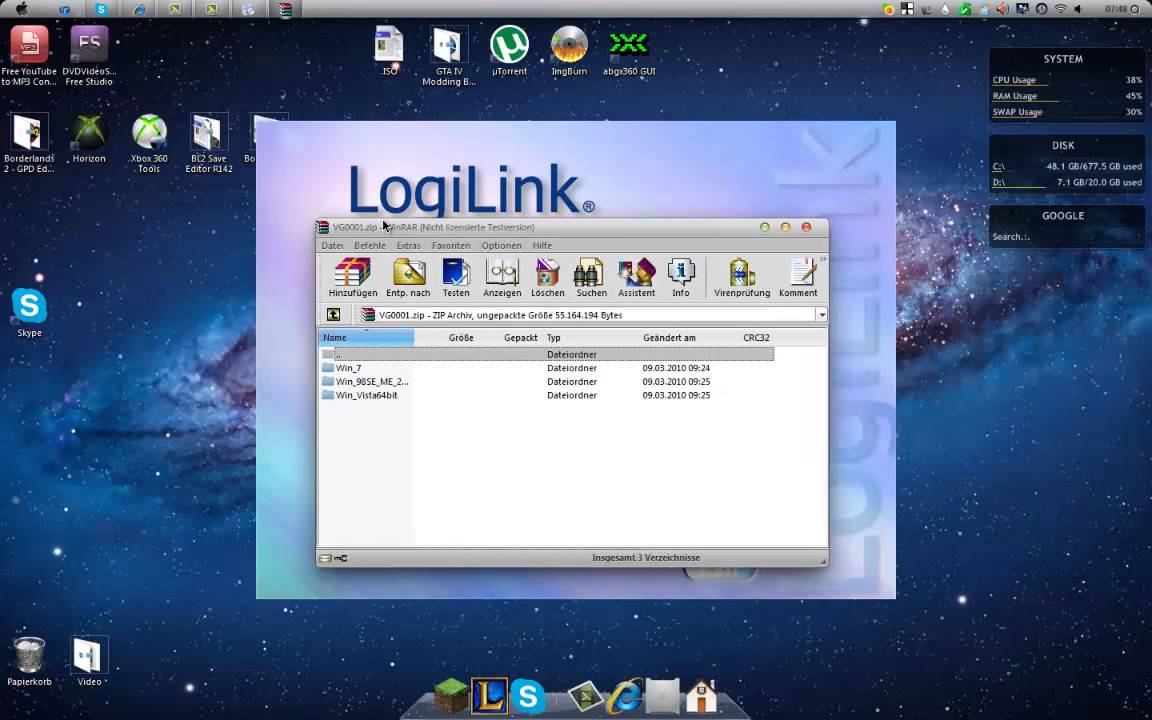Open the Video desktop shortcut
Viewport: 1152px width, 720px height.
[89, 661]
